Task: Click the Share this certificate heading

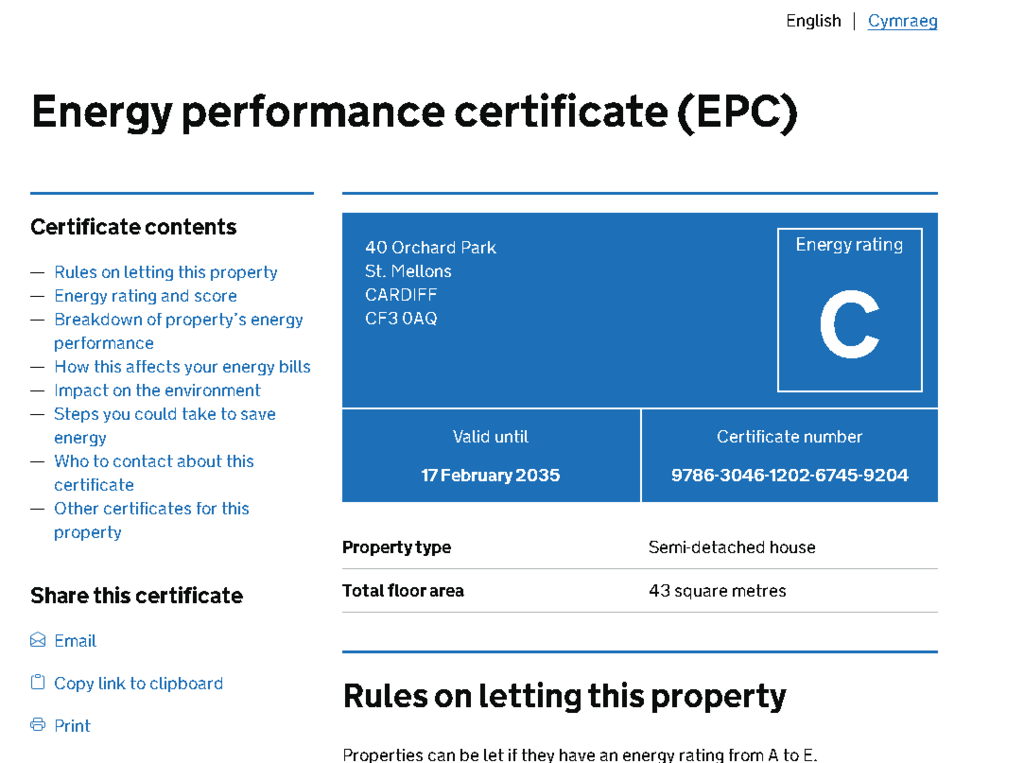Action: click(x=136, y=595)
